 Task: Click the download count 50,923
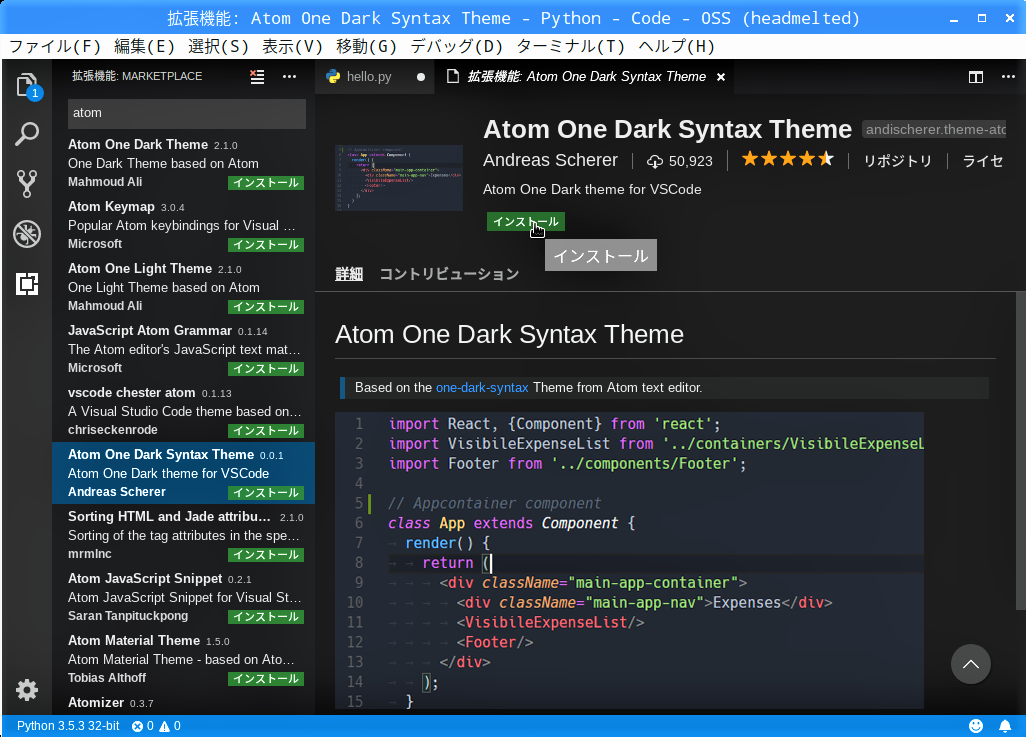(680, 161)
